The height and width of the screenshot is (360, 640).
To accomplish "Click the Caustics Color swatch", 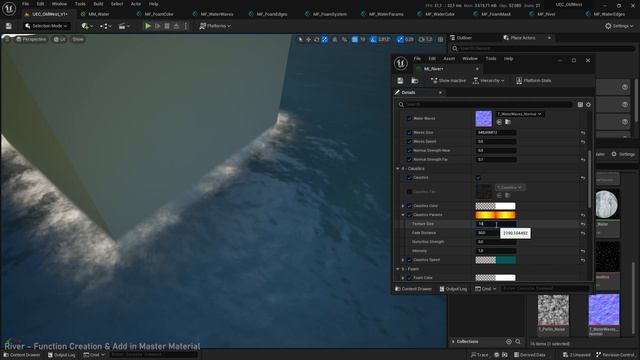I will coord(495,206).
